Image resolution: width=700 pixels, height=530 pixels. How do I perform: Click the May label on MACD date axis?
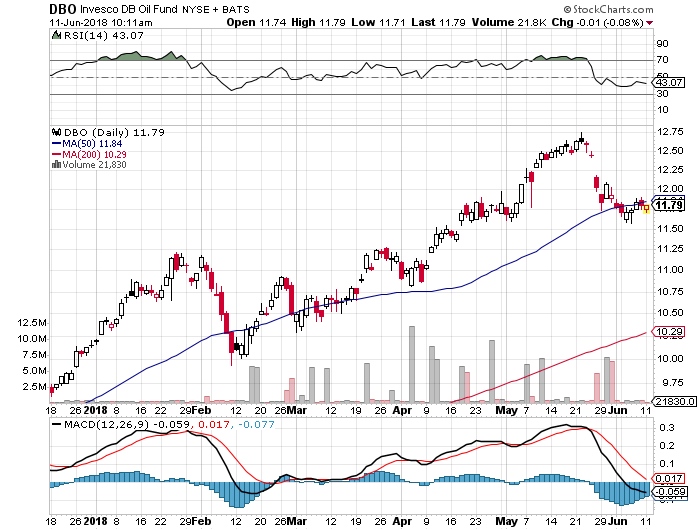point(507,521)
